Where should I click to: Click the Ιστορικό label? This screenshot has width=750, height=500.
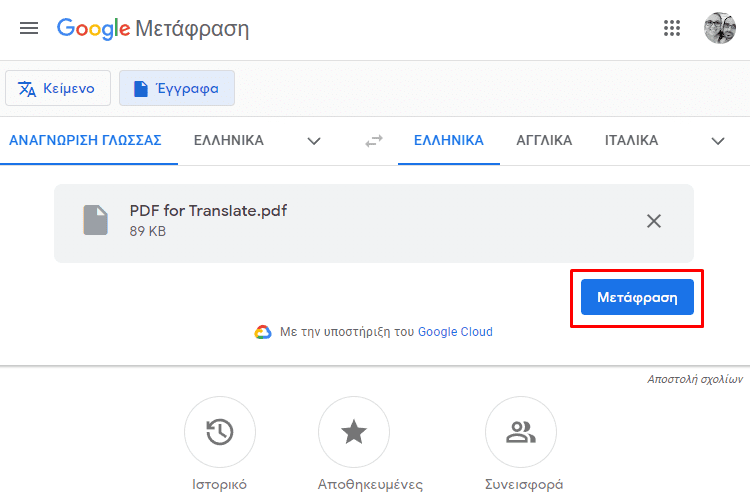[220, 485]
